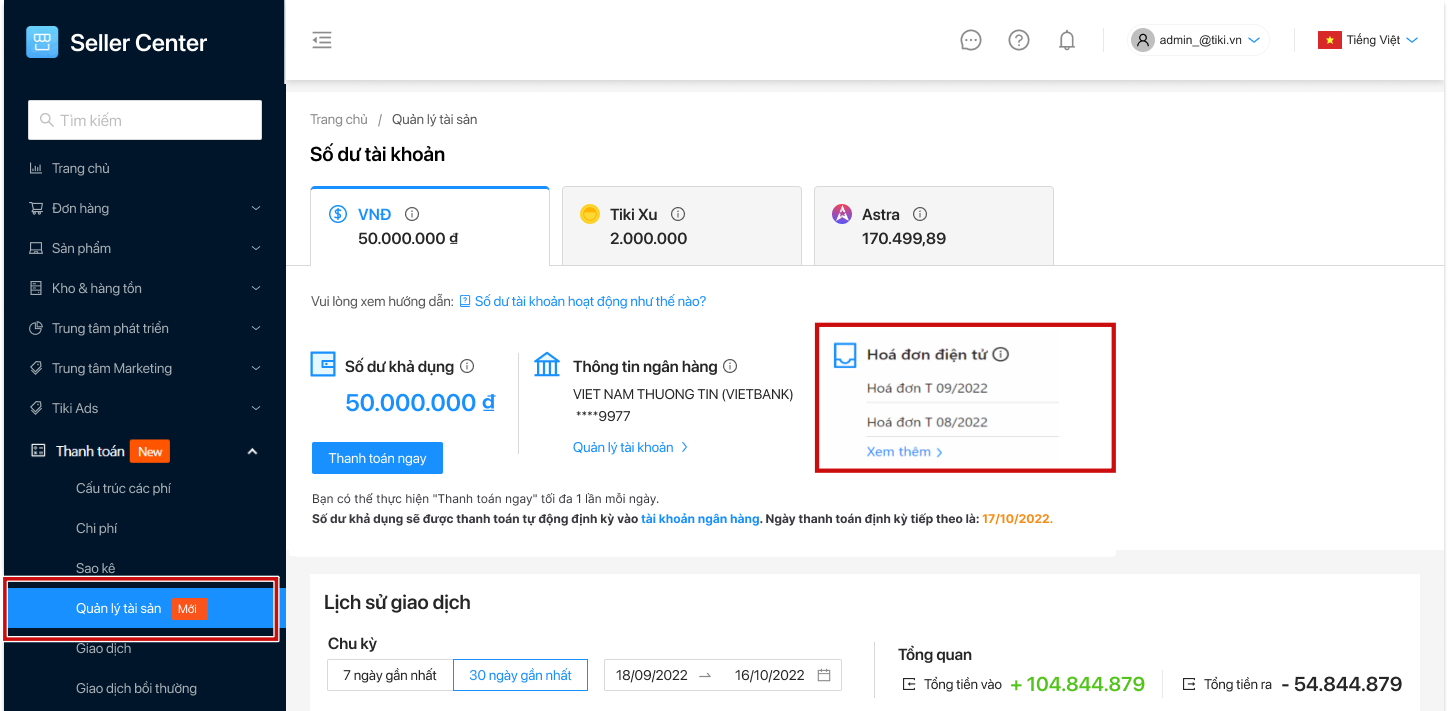This screenshot has height=711, width=1448.
Task: Click the Quản lý tài khoản link
Action: (630, 447)
